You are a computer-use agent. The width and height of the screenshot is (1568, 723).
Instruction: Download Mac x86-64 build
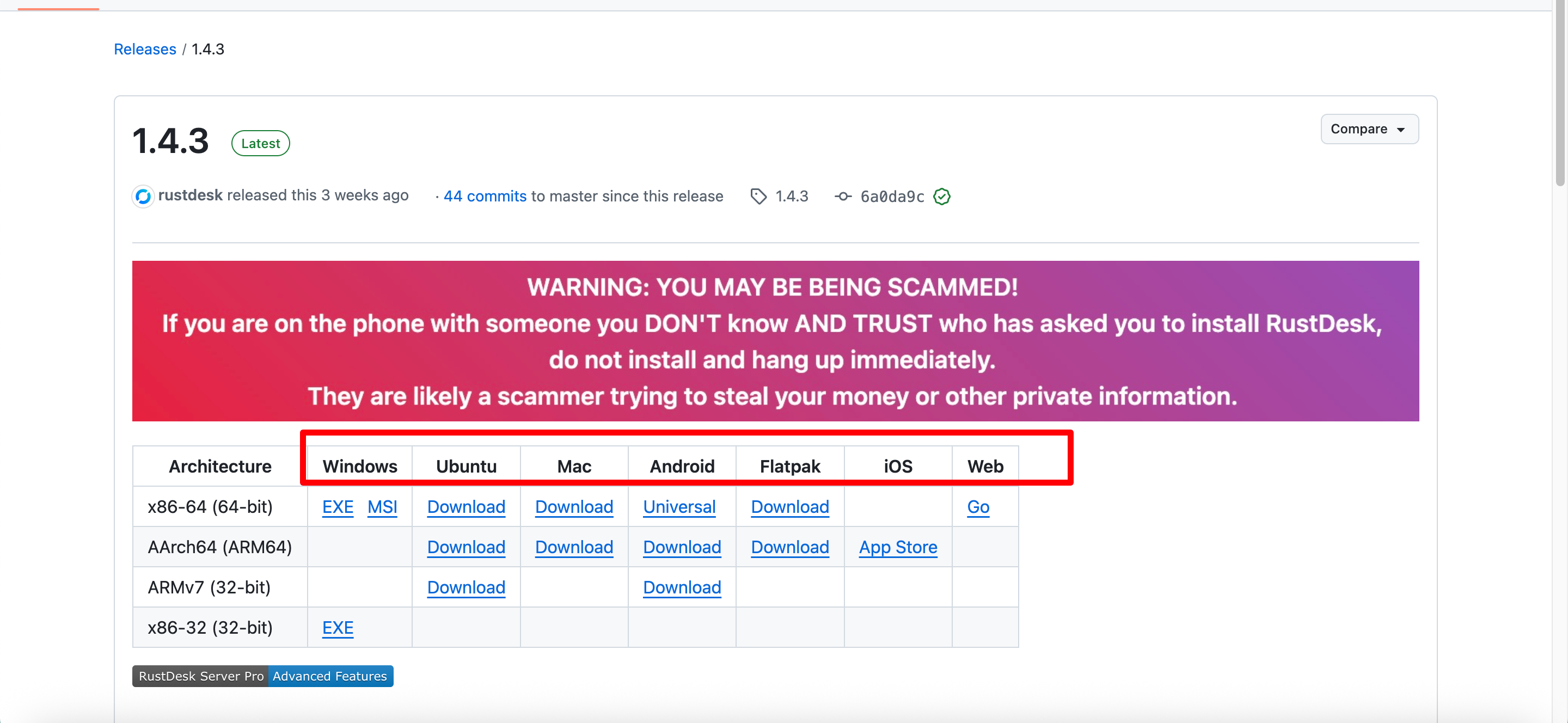click(x=574, y=506)
